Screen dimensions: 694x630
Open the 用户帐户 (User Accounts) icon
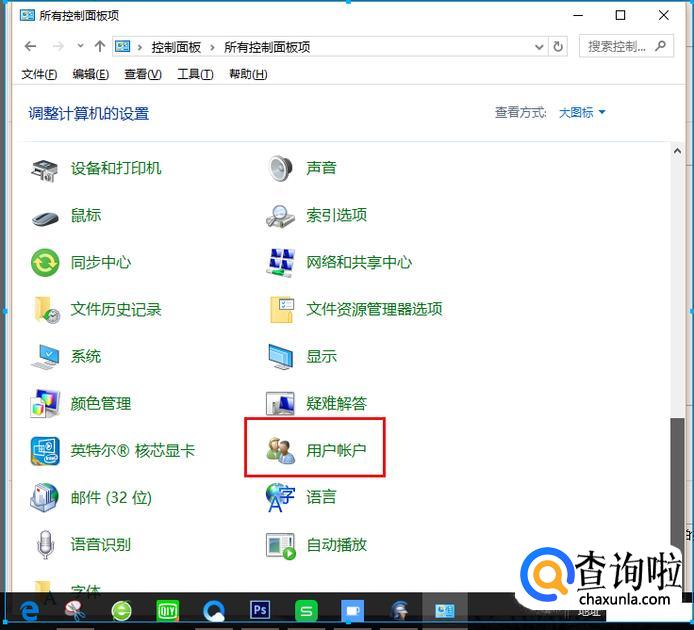point(281,450)
